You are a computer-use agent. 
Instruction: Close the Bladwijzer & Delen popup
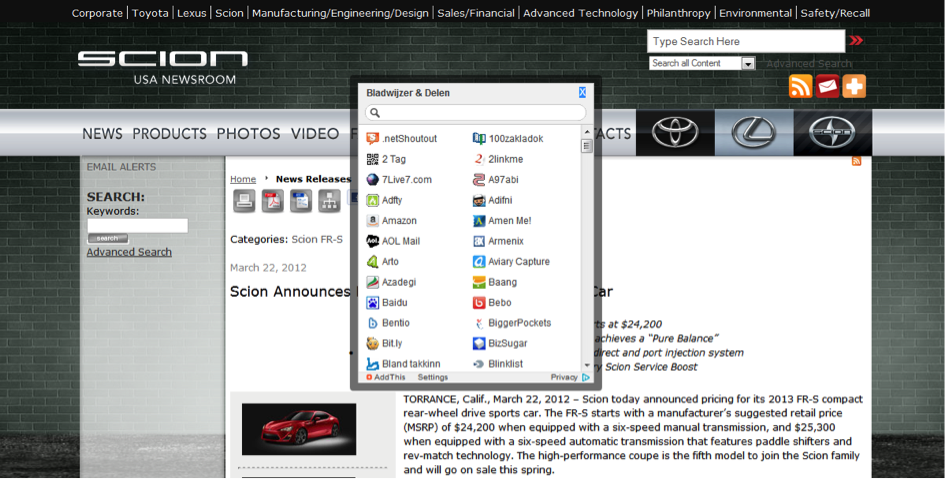point(583,92)
